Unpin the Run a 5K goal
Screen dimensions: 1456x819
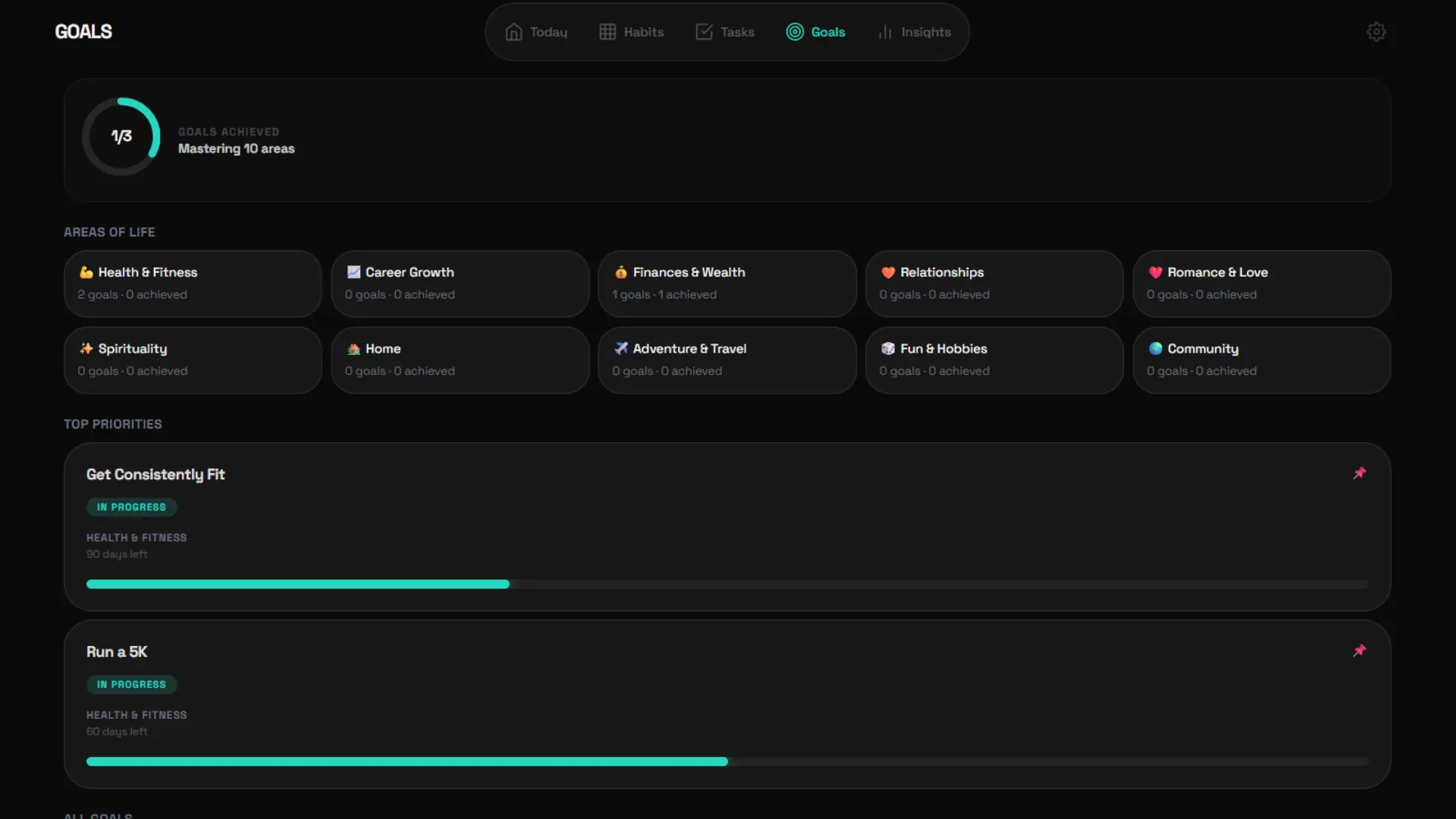tap(1360, 651)
